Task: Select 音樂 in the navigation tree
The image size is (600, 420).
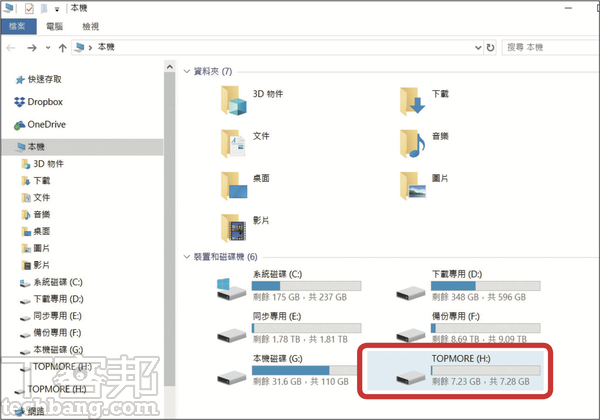Action: (x=36, y=214)
